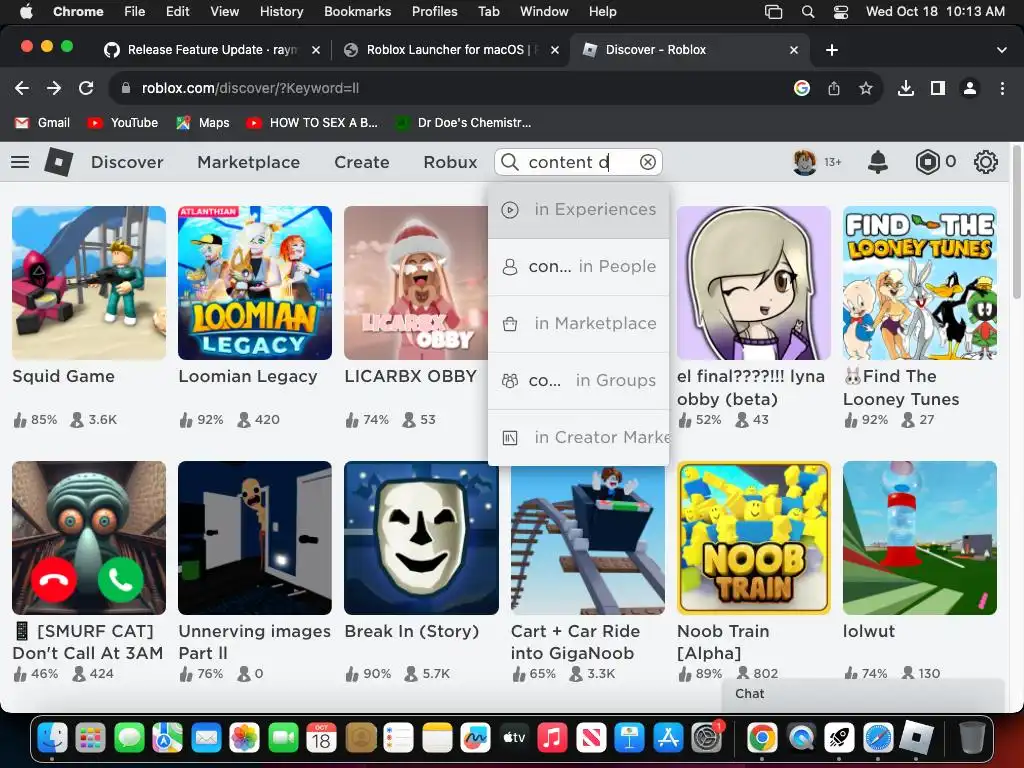Open Chrome three-dot menu
Viewport: 1024px width, 768px height.
(x=1002, y=88)
